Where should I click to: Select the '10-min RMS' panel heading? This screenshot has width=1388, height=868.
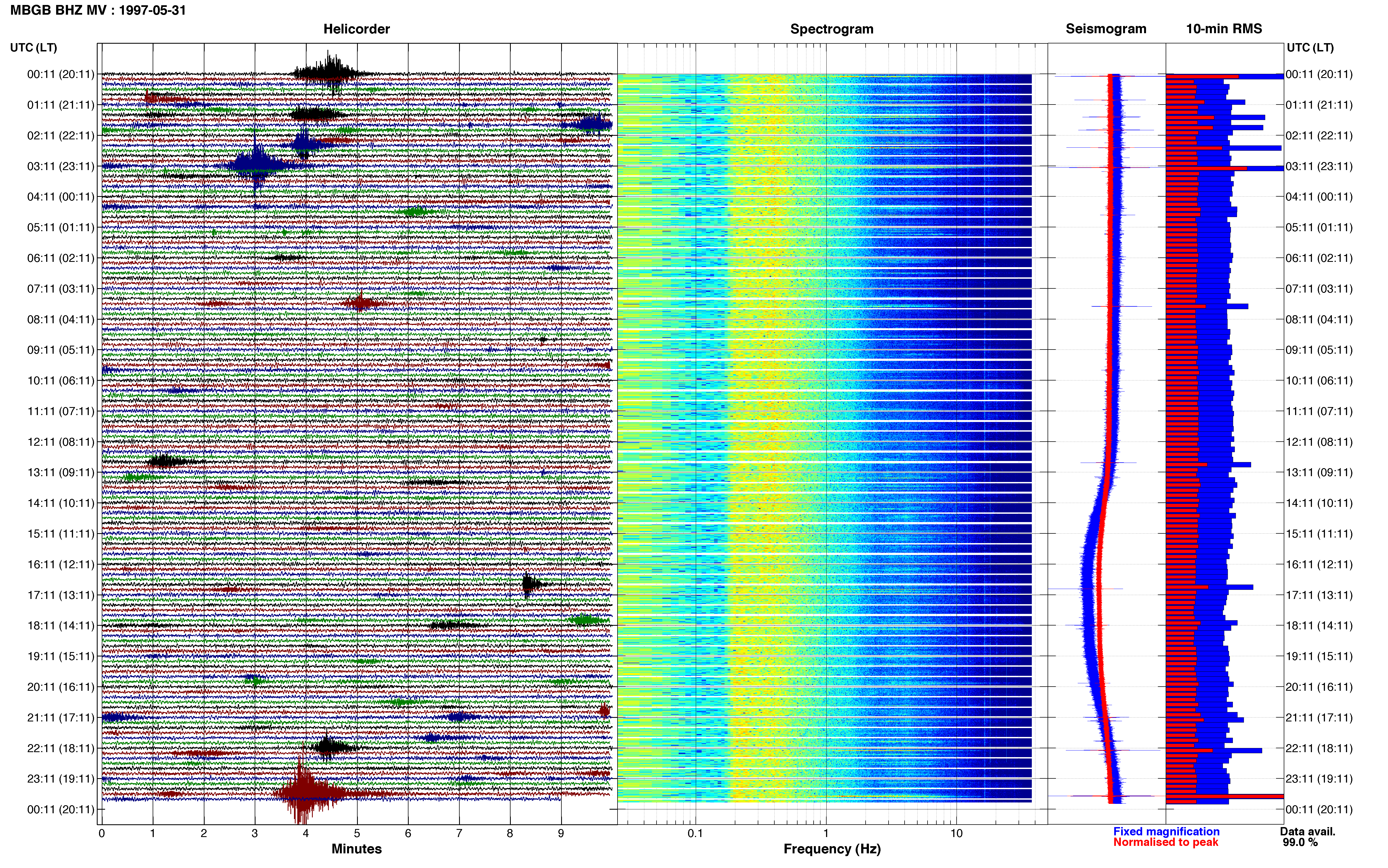(1224, 29)
